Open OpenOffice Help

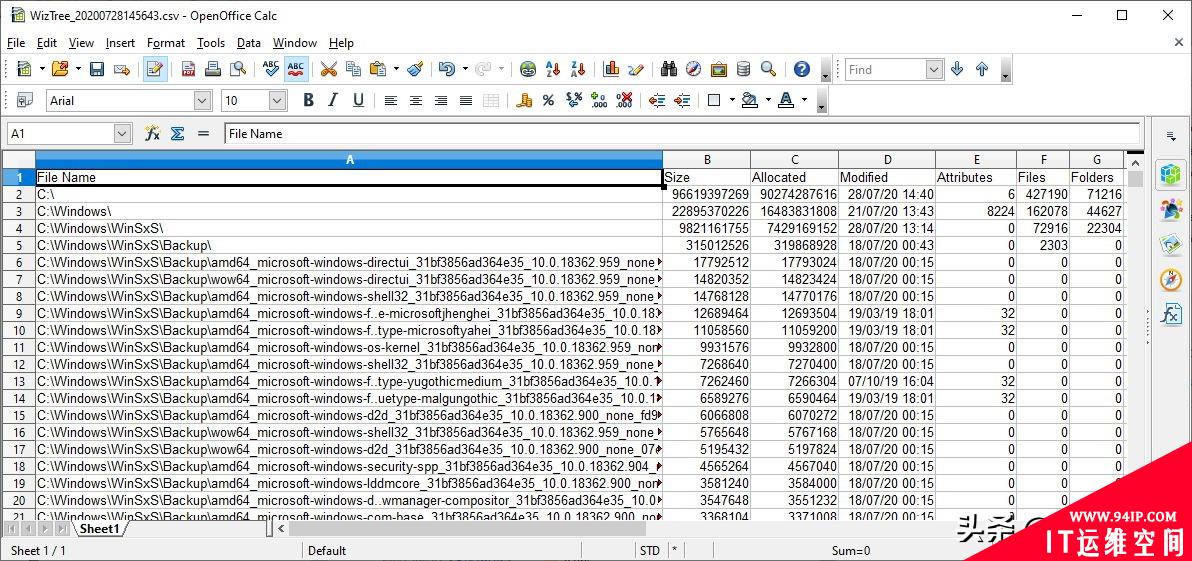click(801, 69)
